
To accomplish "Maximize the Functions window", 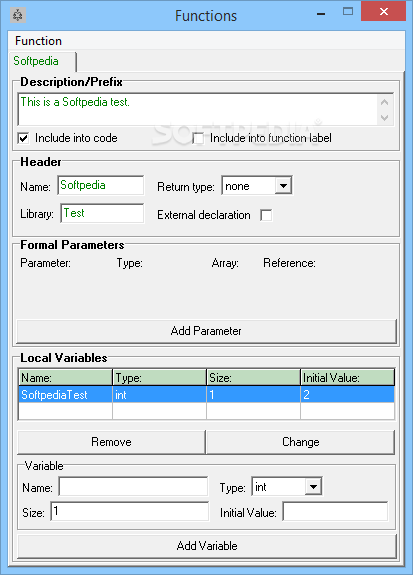I will coord(348,12).
